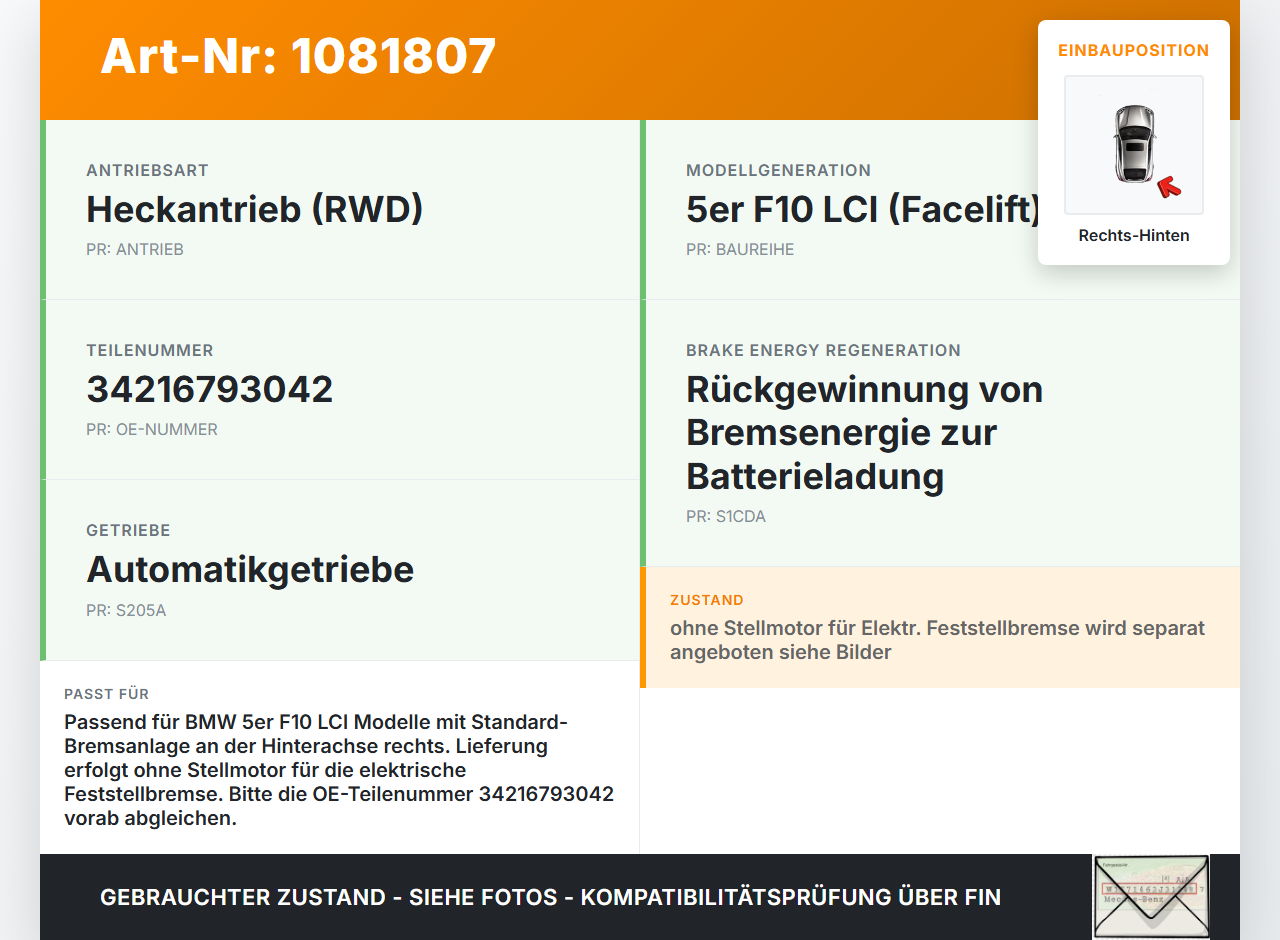Image resolution: width=1280 pixels, height=940 pixels.
Task: Click the ZUSTAND note about Stellmotor
Action: (938, 640)
